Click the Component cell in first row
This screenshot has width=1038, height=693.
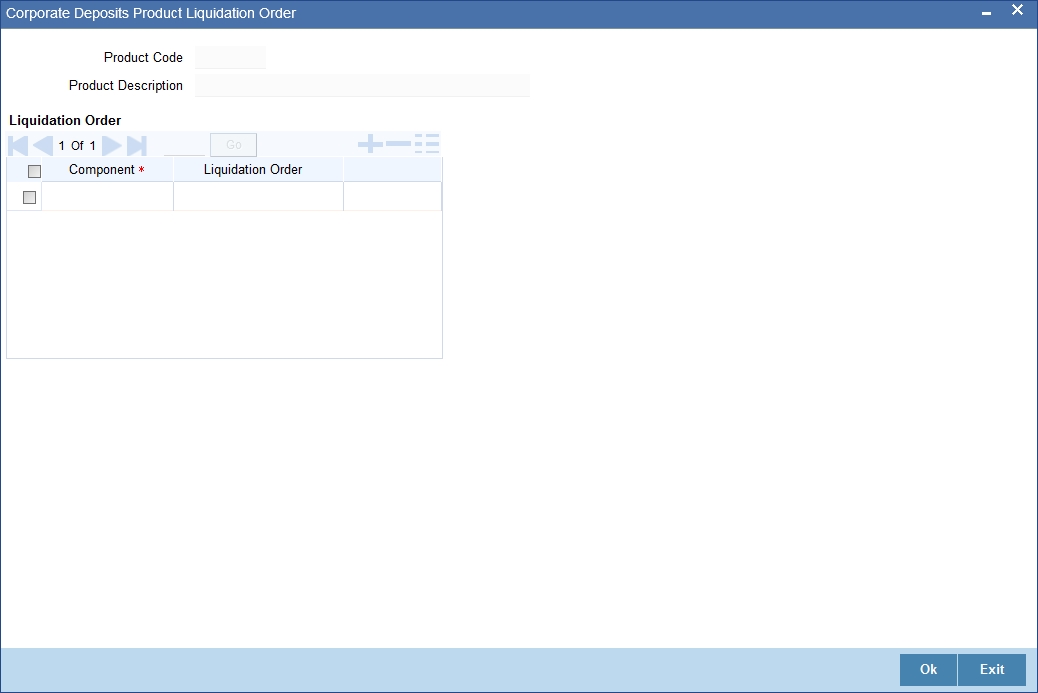pos(107,197)
